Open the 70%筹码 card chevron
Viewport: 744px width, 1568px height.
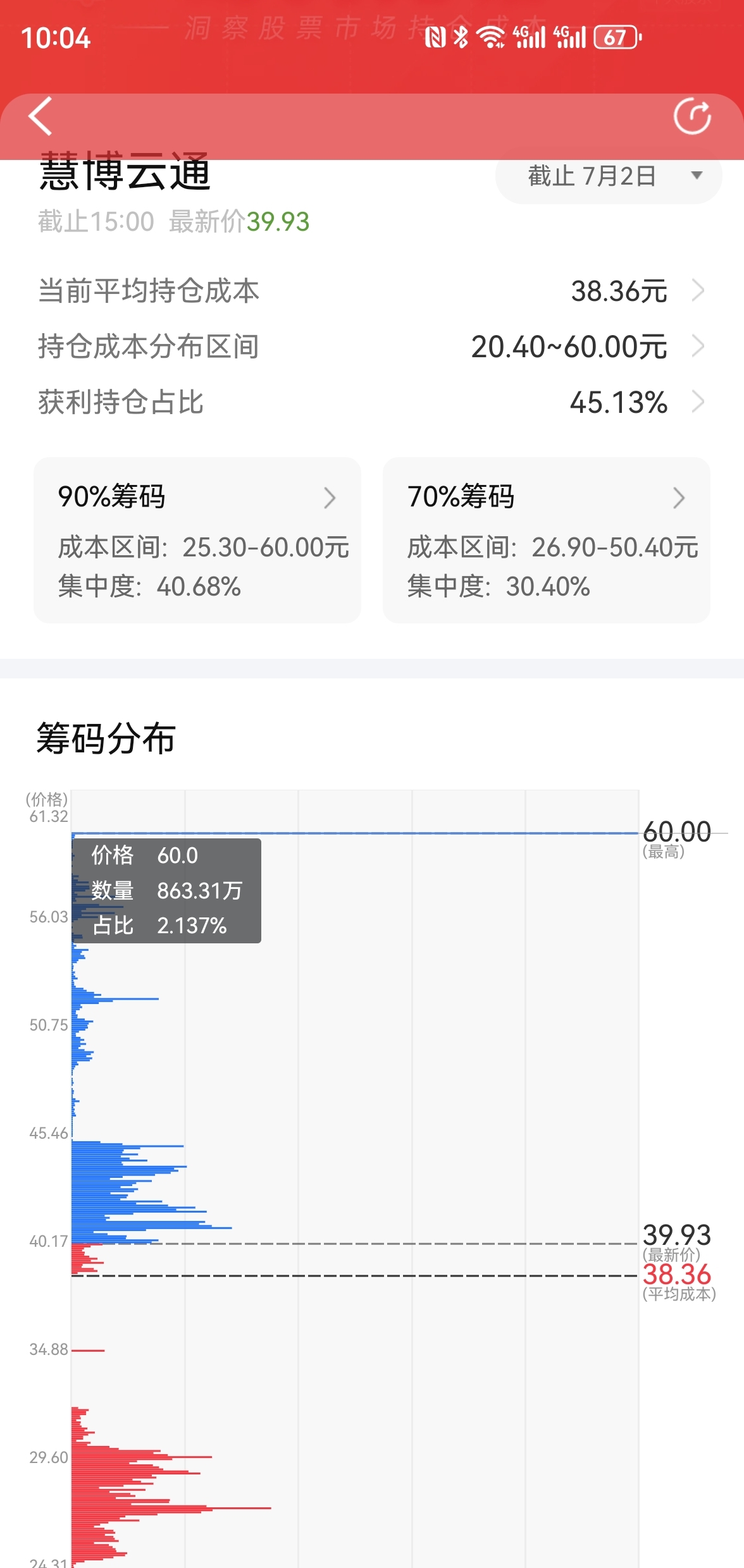click(x=679, y=498)
